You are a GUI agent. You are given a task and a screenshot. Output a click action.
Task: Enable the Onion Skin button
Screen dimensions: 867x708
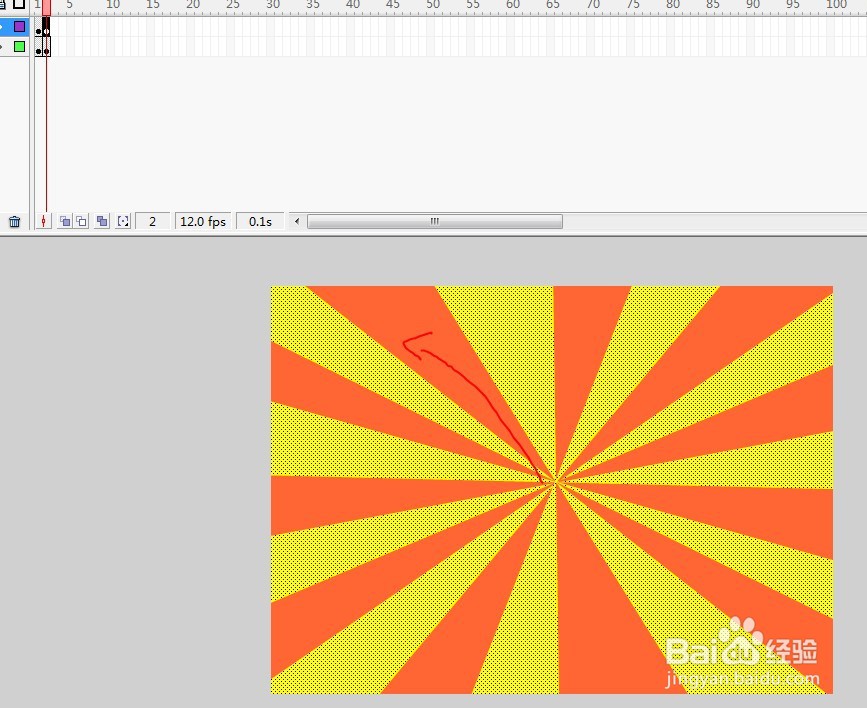[x=65, y=222]
